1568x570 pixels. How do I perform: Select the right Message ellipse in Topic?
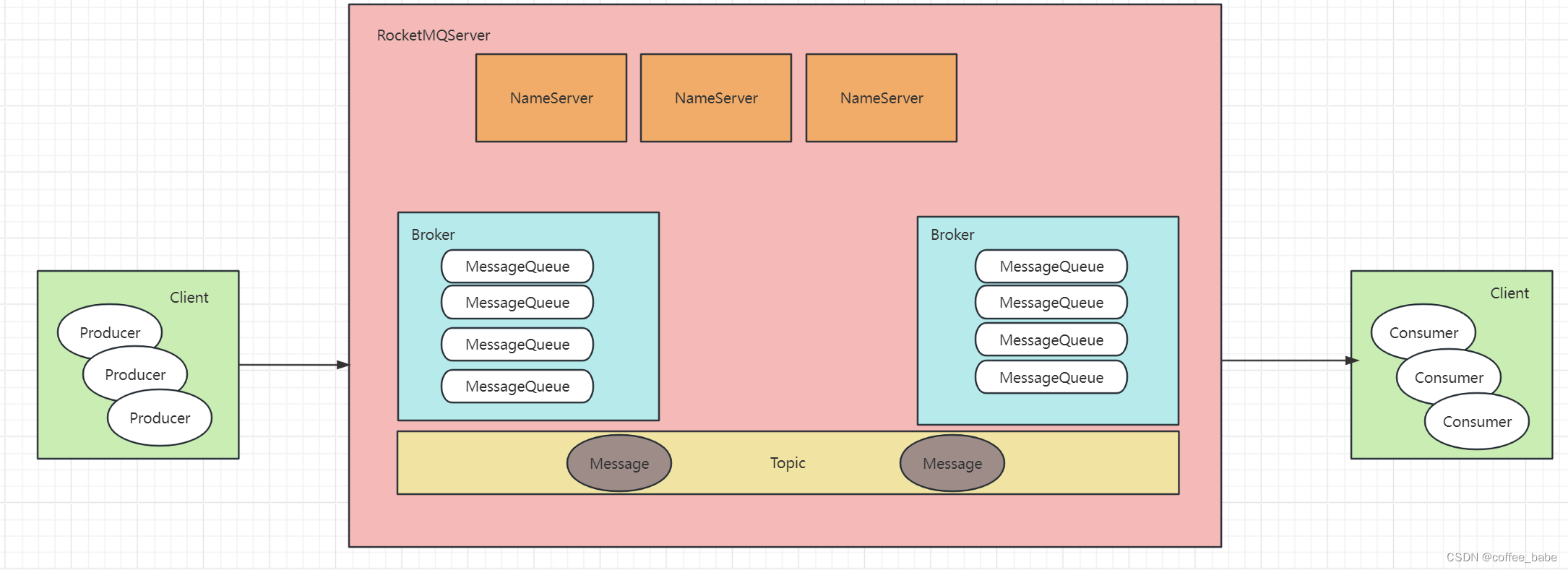coord(952,463)
